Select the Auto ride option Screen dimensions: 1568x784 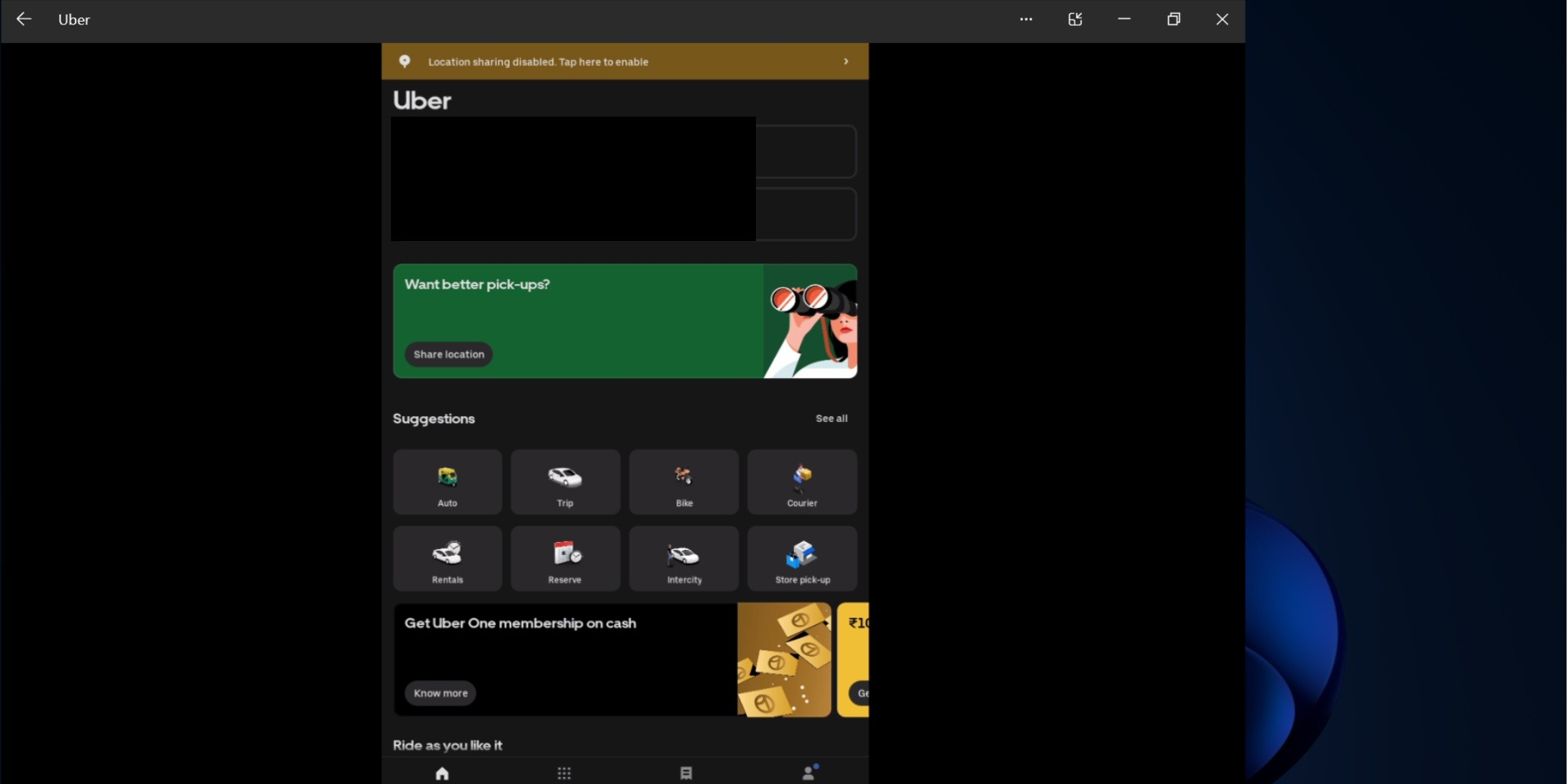(447, 482)
